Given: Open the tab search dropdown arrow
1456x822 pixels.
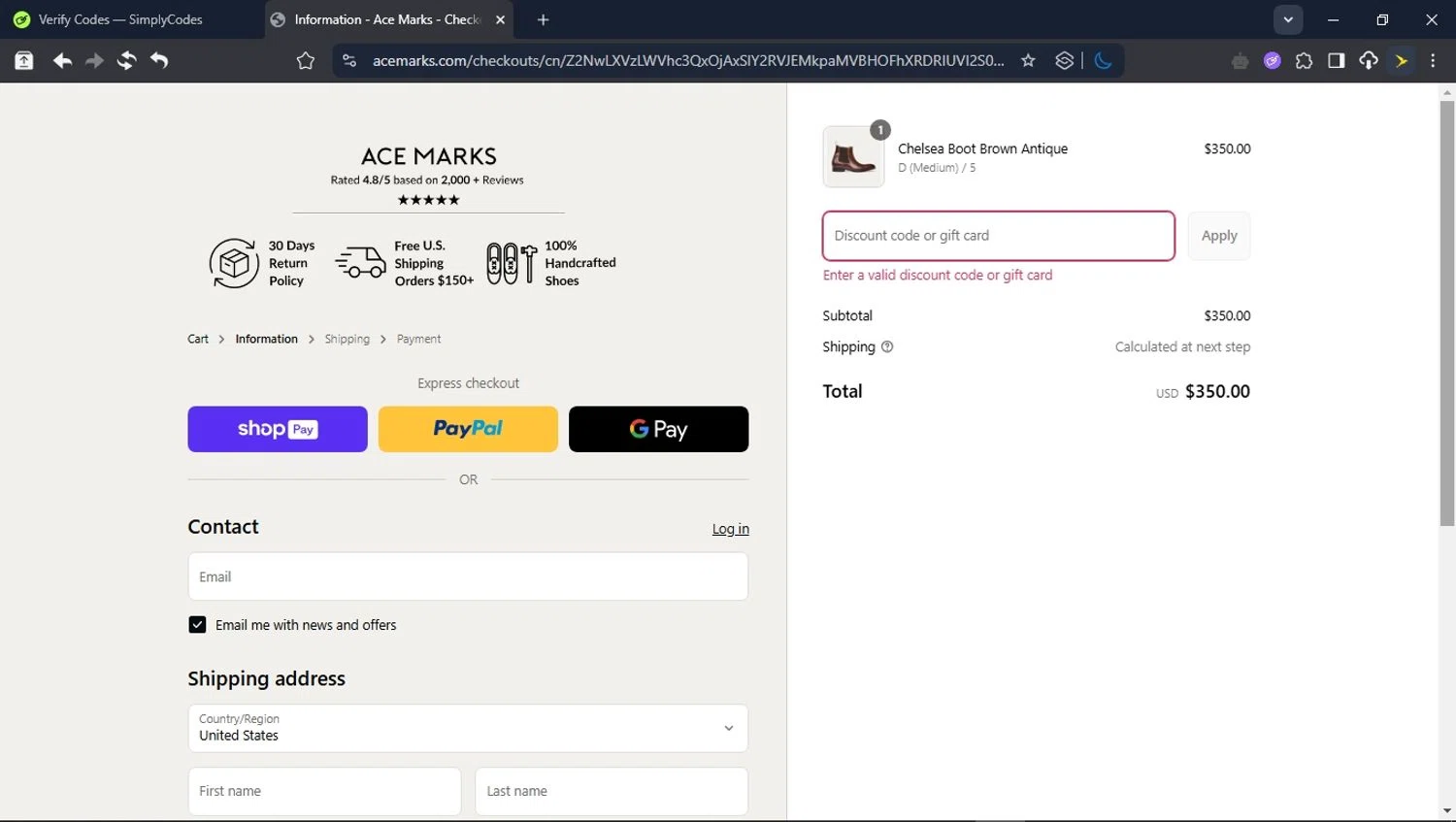Looking at the screenshot, I should [1288, 19].
